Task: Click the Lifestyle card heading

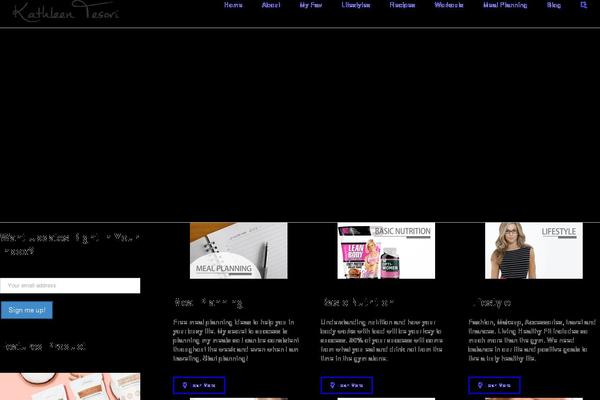Action: 492,303
